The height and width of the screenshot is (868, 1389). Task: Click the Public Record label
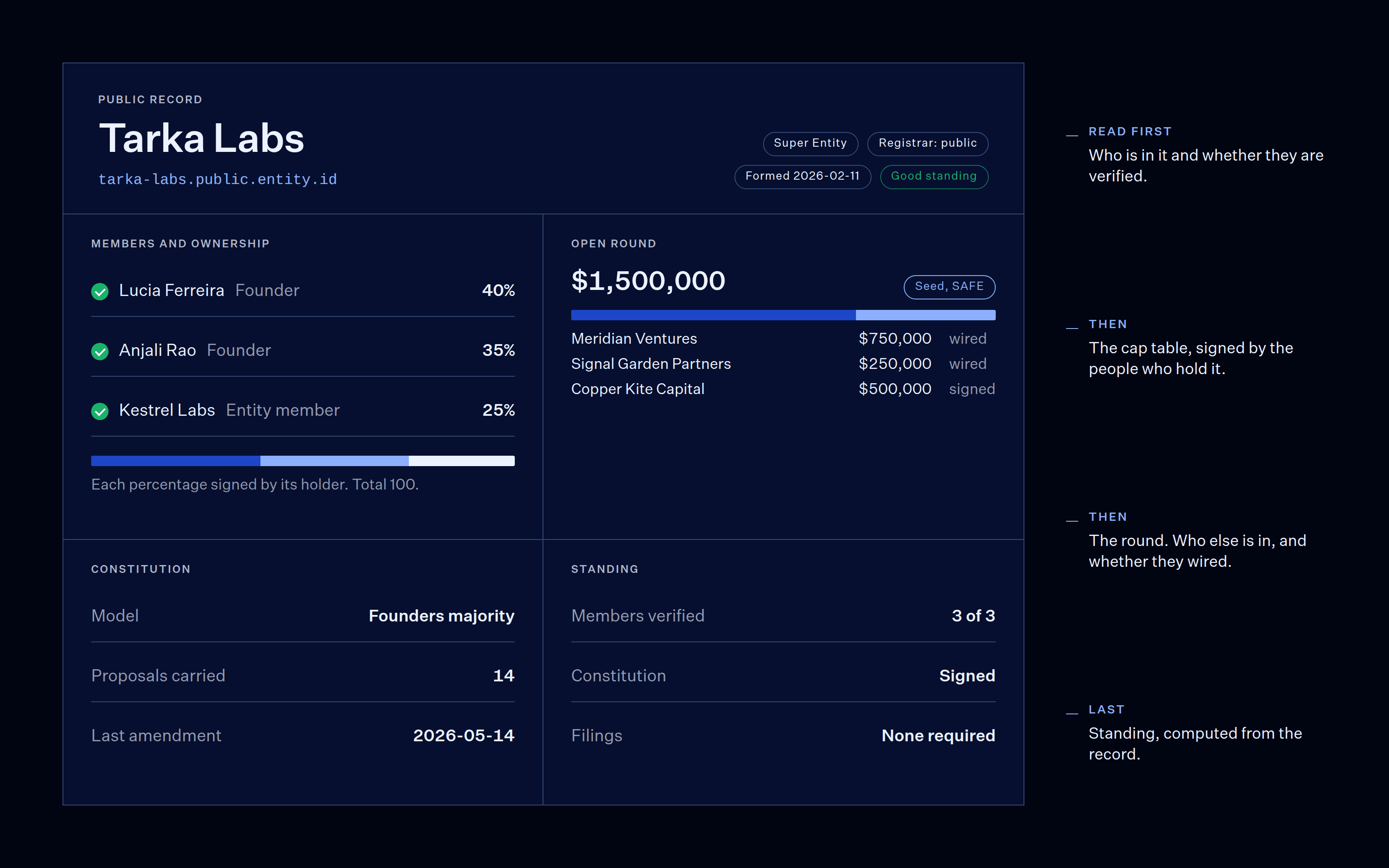point(150,99)
